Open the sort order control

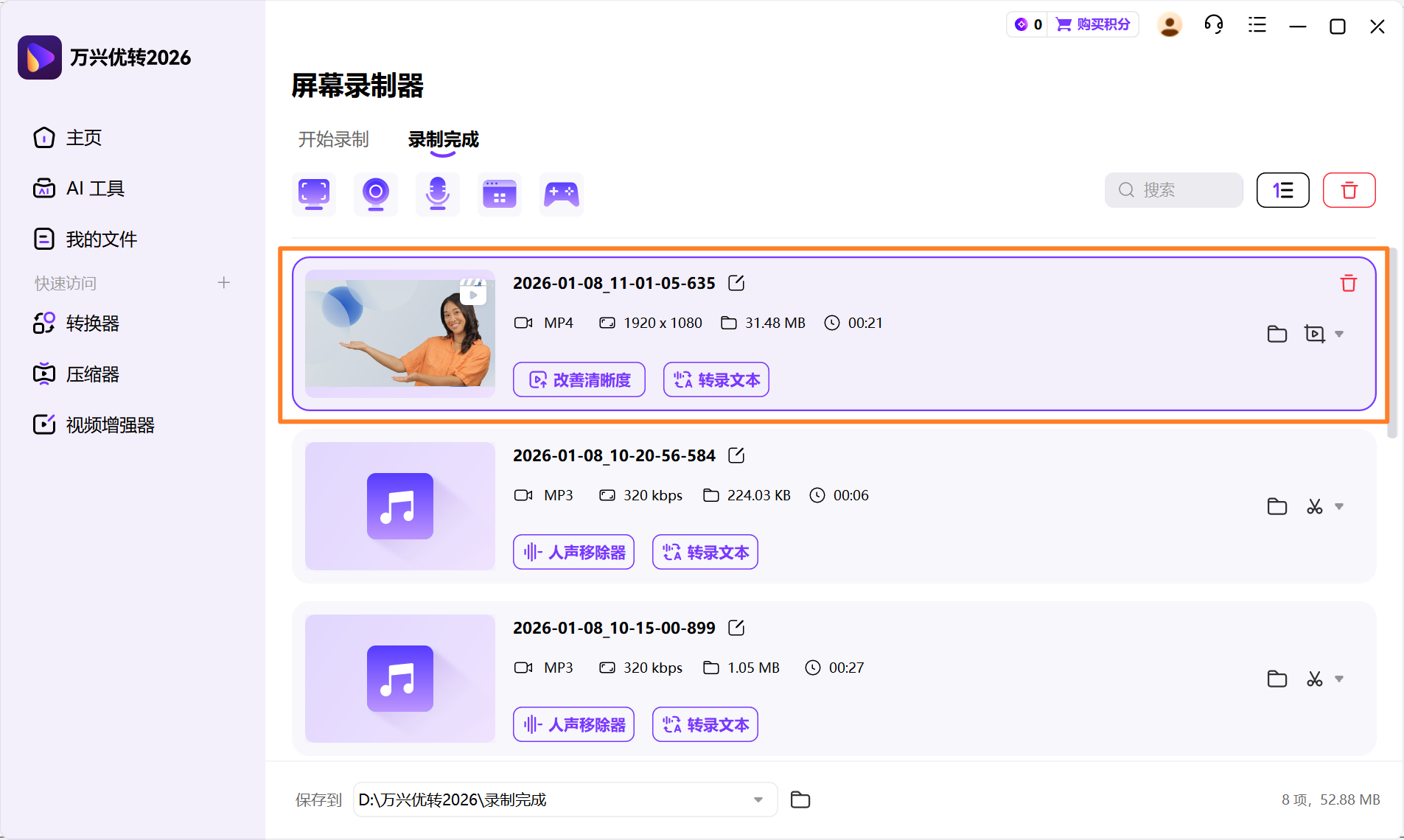pos(1282,190)
